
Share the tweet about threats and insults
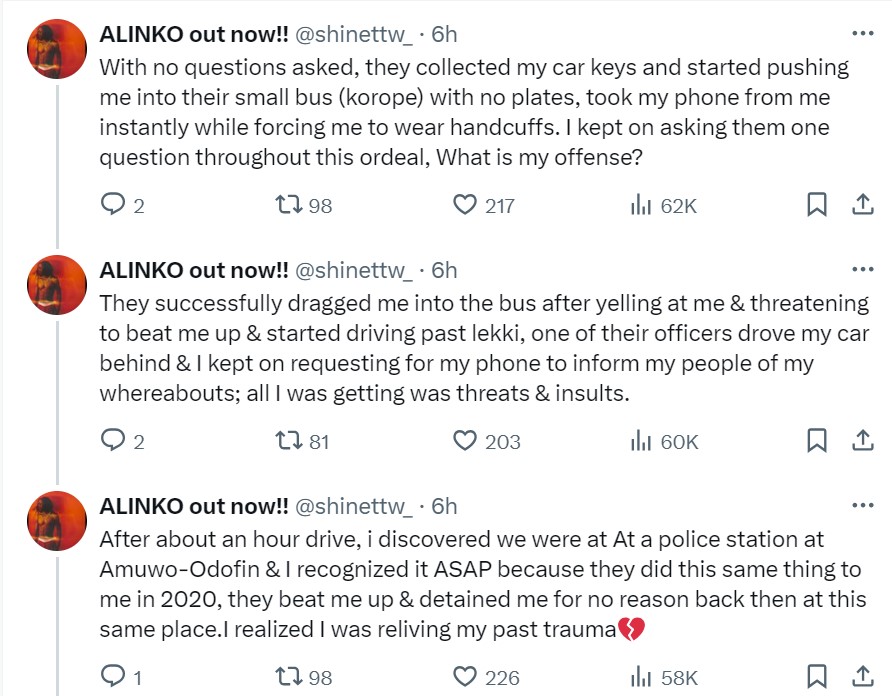862,441
